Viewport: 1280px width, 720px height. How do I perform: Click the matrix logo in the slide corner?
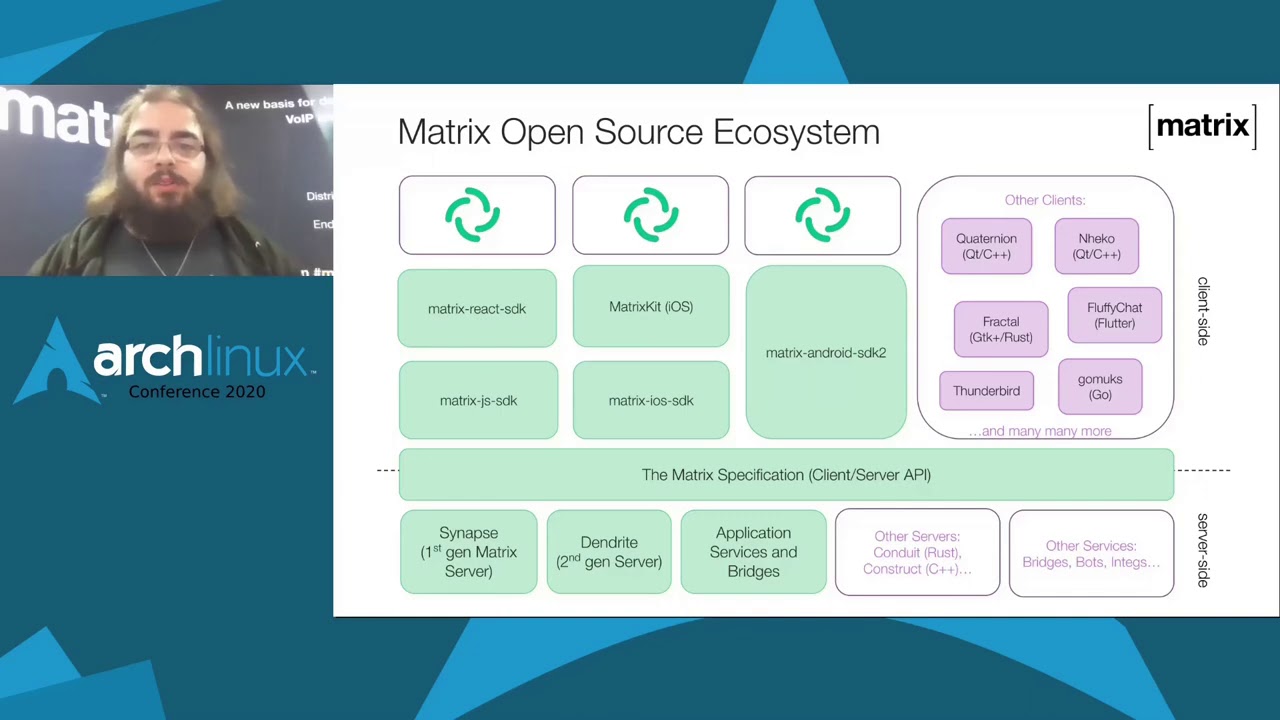(1202, 127)
